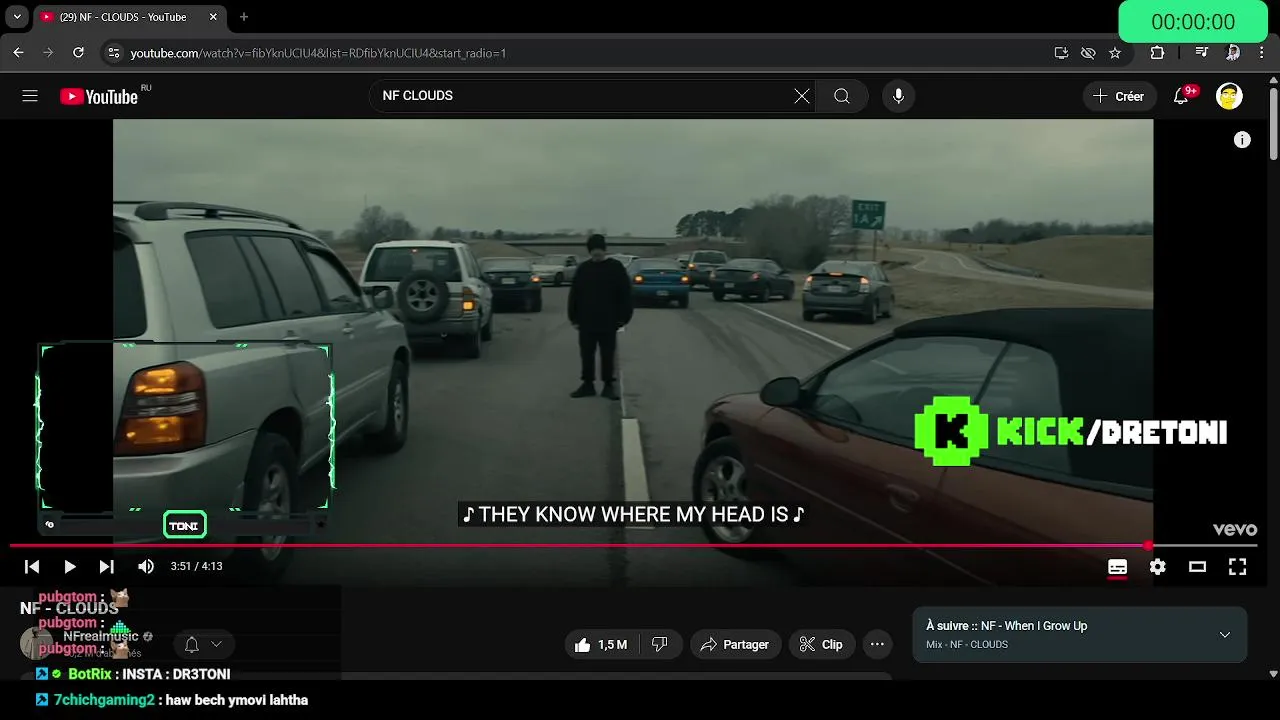Run search with the magnifier button
Viewport: 1280px width, 720px height.
pos(842,96)
